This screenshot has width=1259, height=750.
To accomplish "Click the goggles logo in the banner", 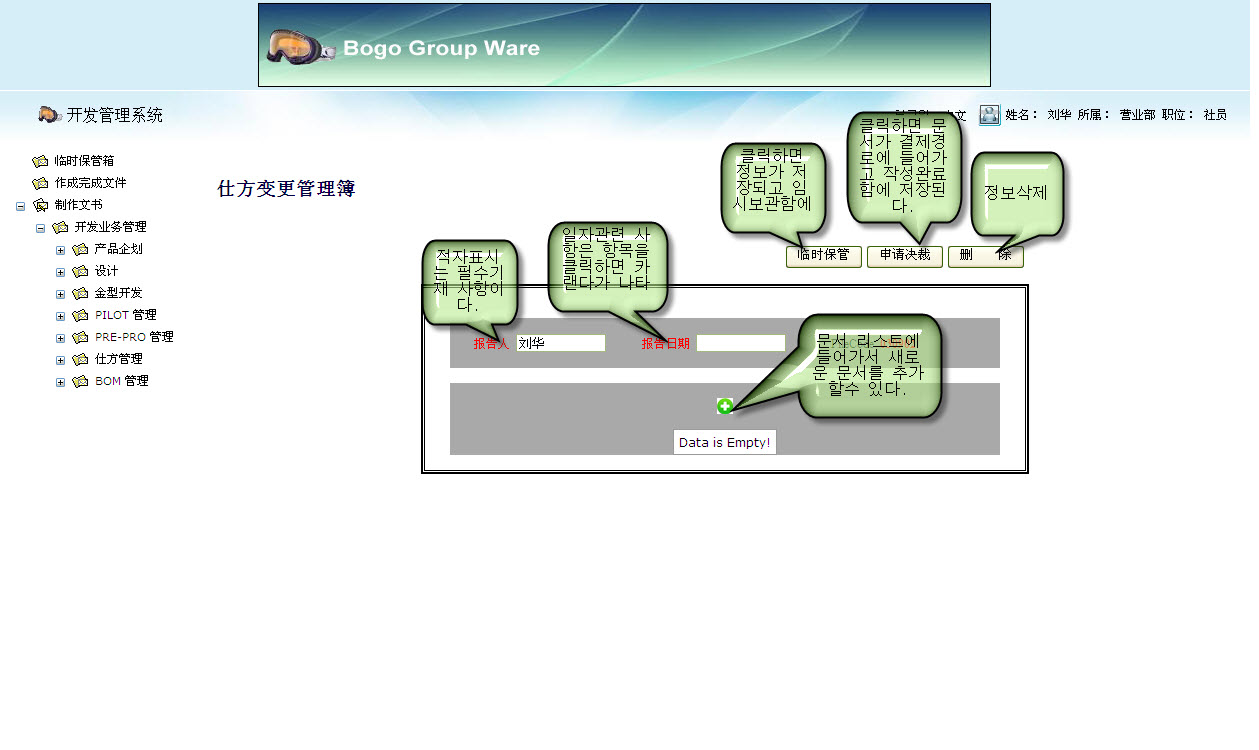I will coord(300,47).
